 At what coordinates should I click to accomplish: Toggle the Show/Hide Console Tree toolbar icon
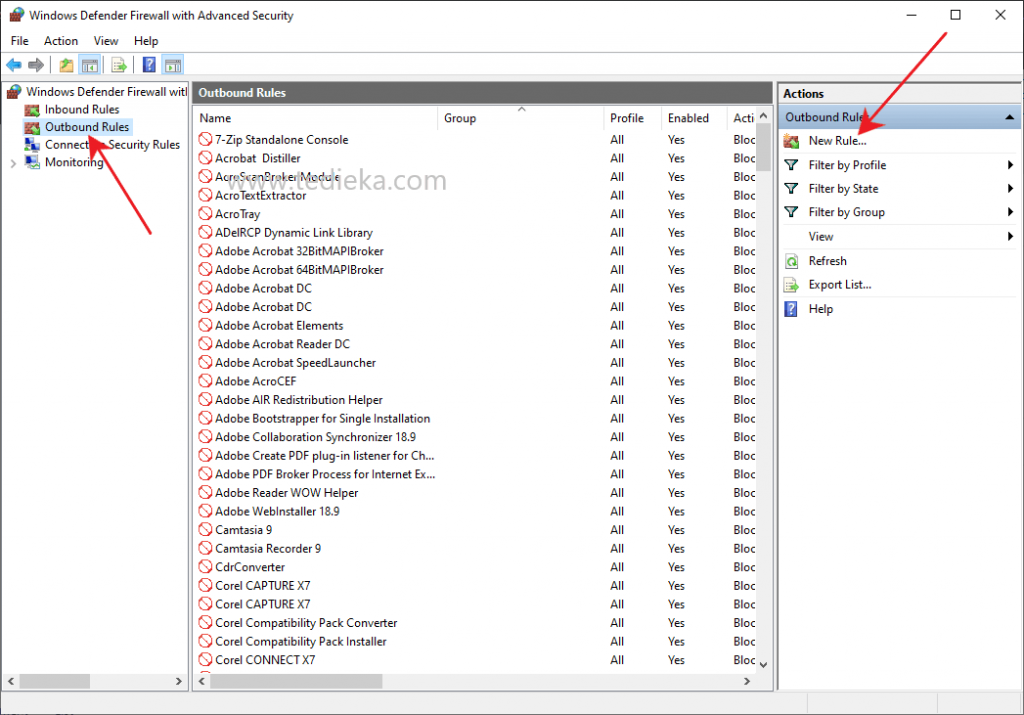click(x=89, y=65)
